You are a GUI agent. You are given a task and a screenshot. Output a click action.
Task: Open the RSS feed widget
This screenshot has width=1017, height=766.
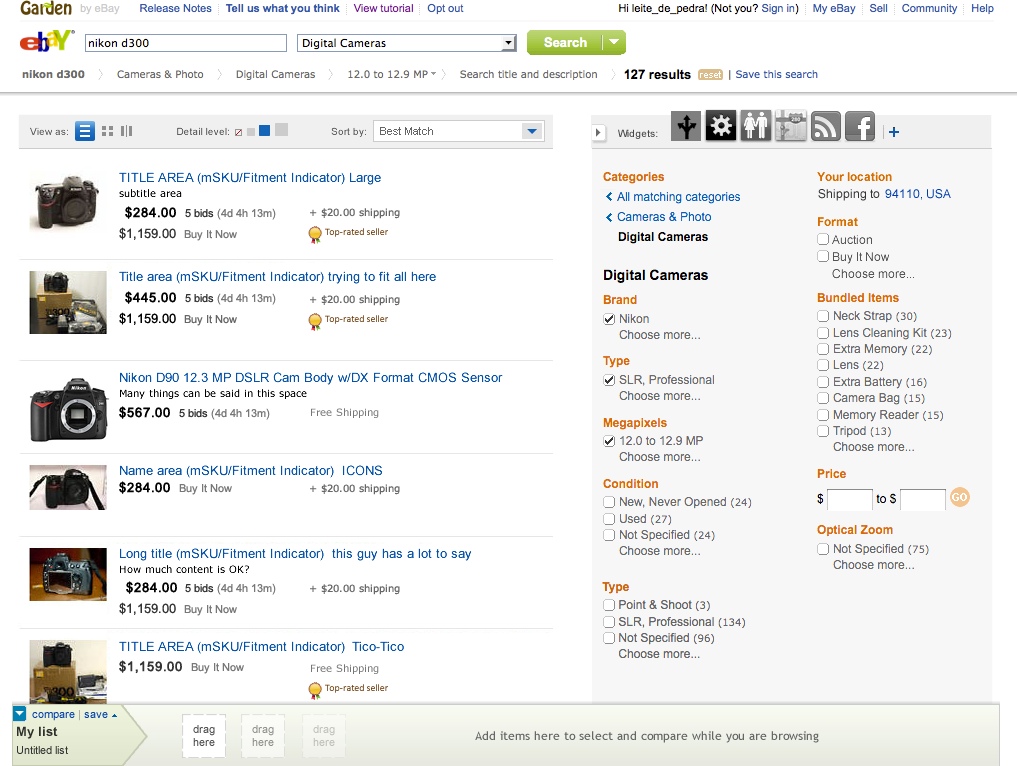826,126
